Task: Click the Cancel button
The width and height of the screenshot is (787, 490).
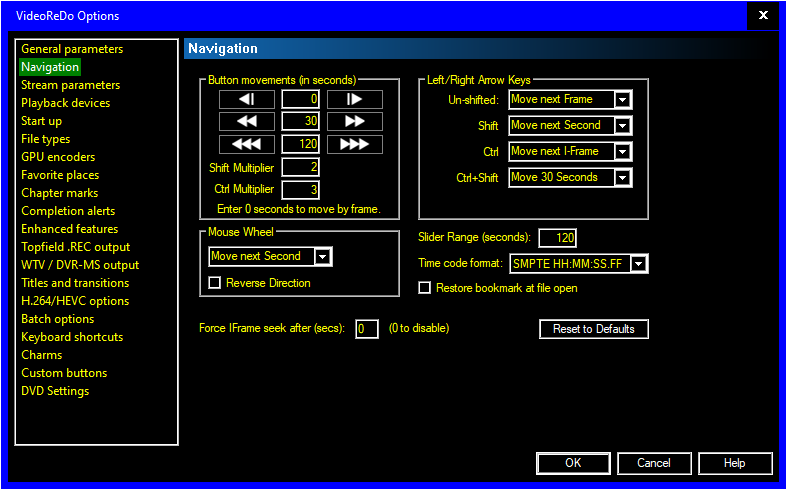Action: tap(654, 463)
